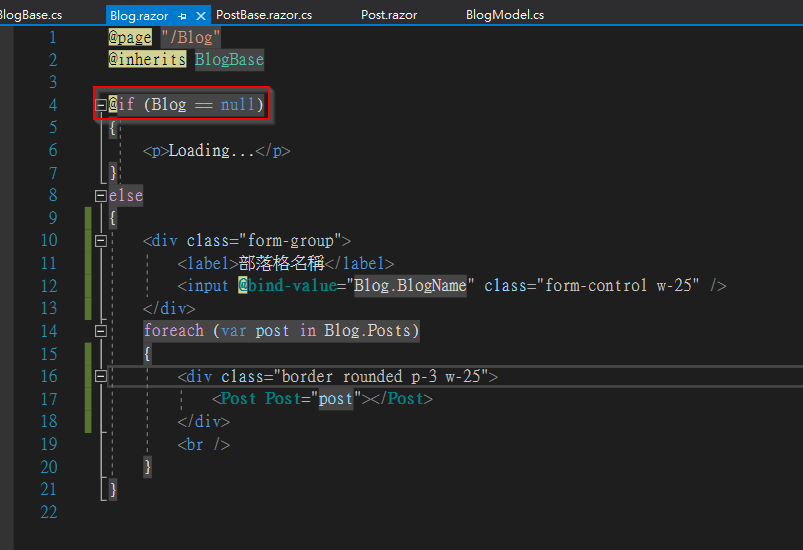Close the Blog.razor tab
803x550 pixels.
[x=201, y=16]
